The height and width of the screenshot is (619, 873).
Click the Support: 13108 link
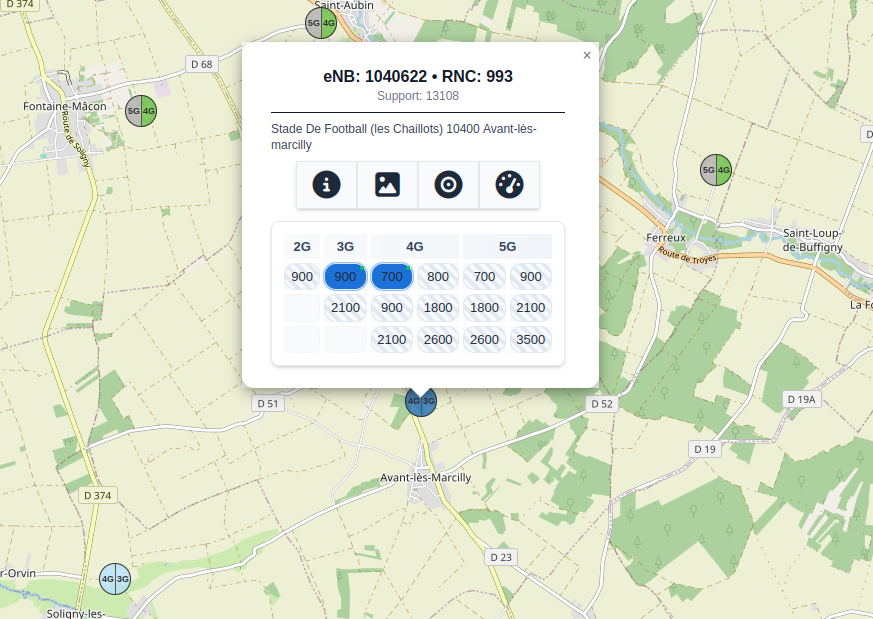point(418,96)
